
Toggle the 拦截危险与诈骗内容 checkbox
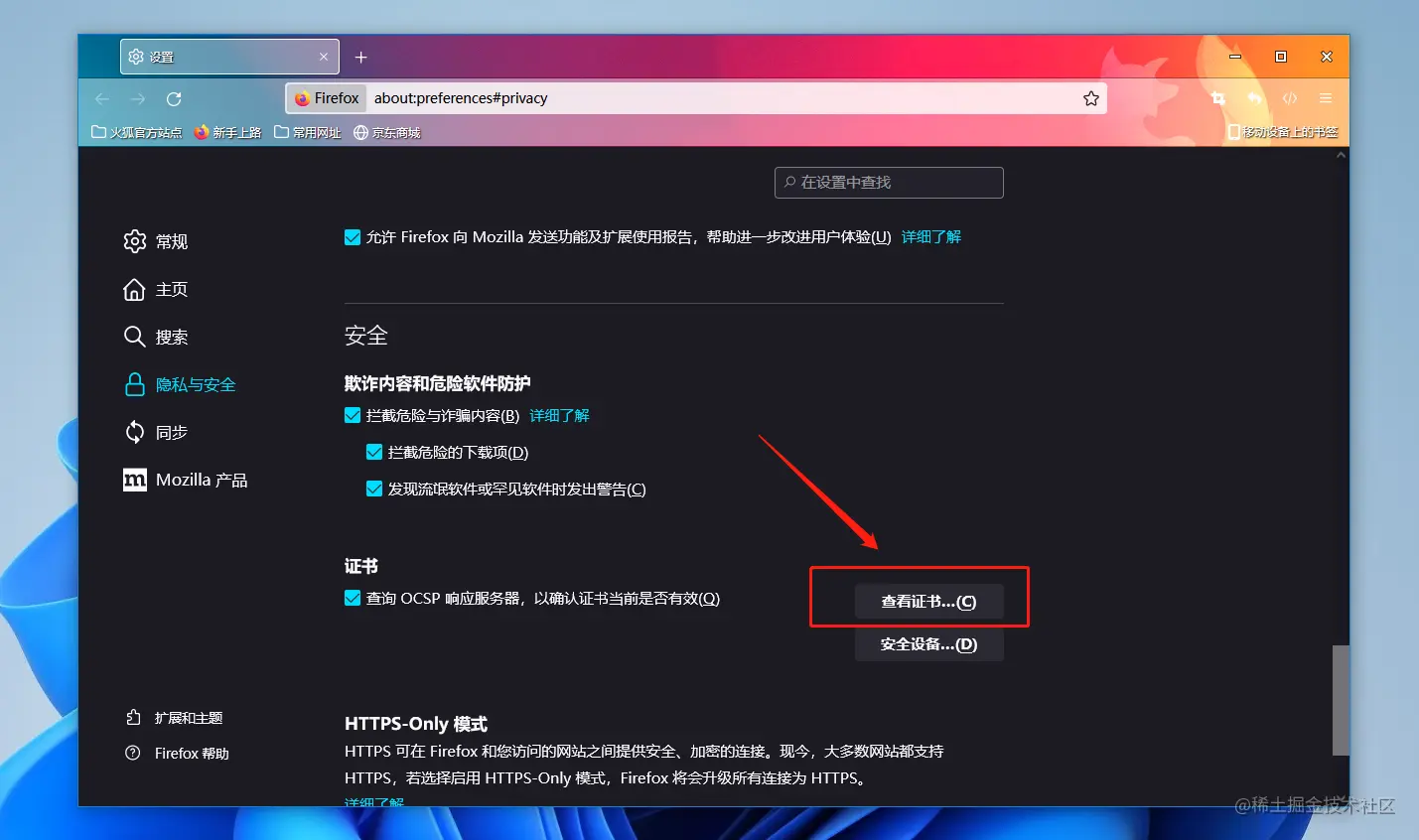353,415
